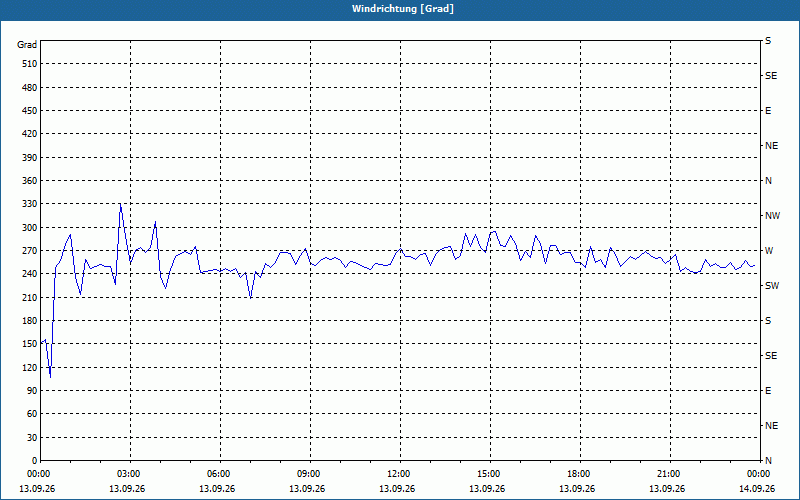Image resolution: width=800 pixels, height=500 pixels.
Task: Click the 0 y-axis origin label
Action: click(35, 461)
